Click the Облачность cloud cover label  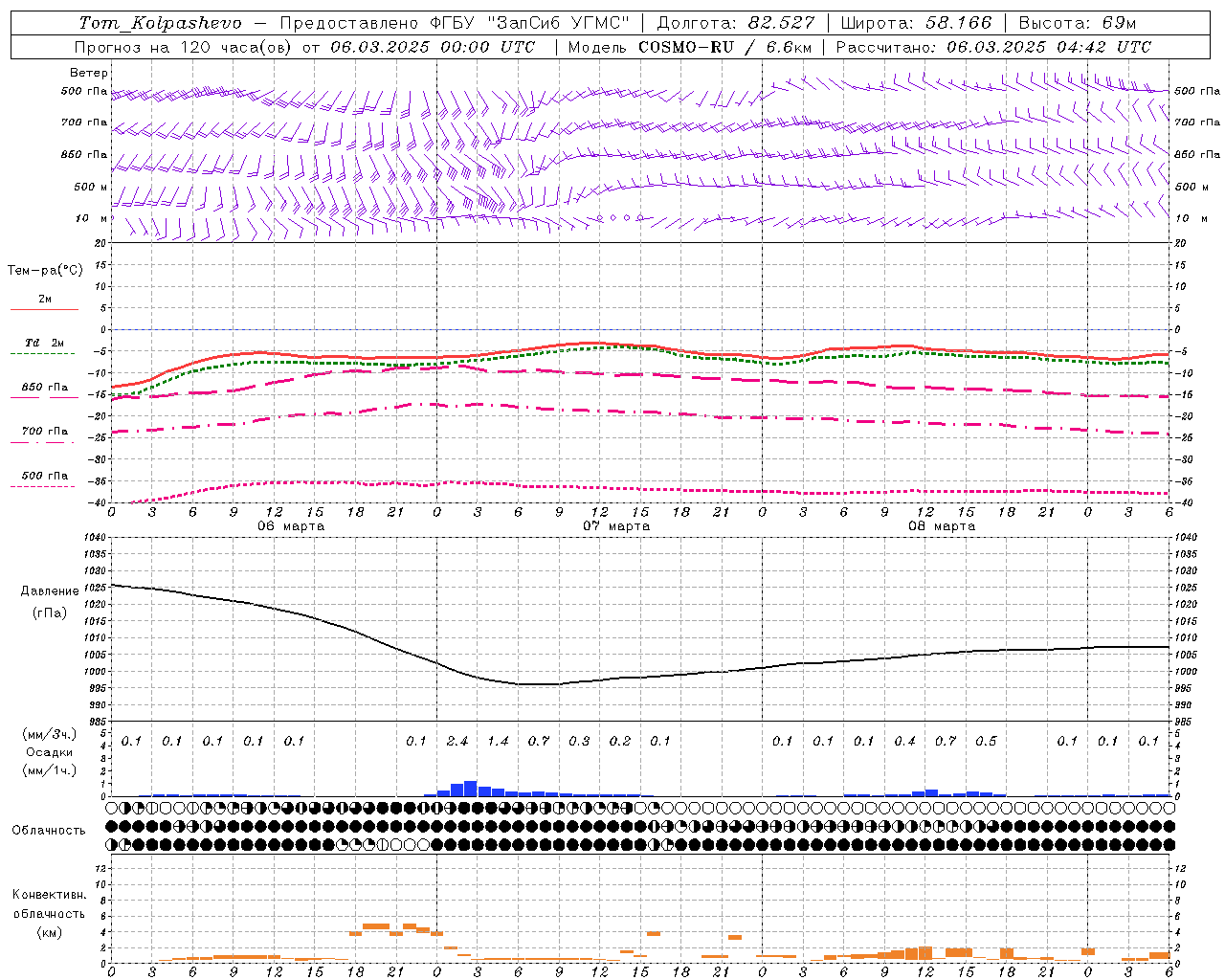[49, 831]
